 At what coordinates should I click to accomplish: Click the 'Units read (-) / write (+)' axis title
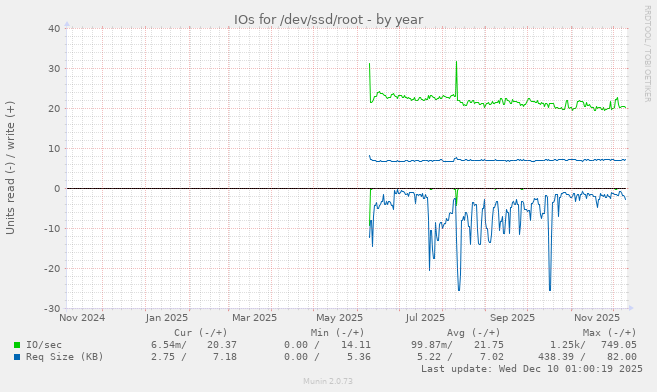(10, 168)
